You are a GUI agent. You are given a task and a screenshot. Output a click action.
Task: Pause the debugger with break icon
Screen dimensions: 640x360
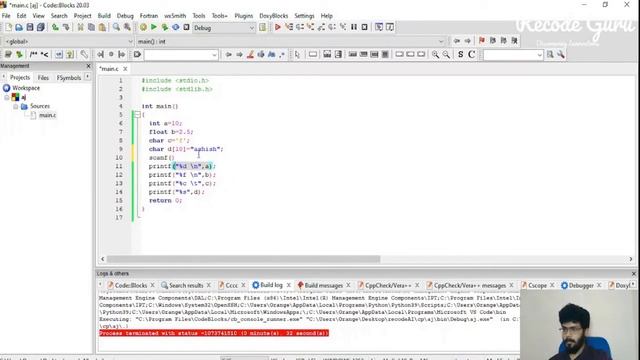[x=353, y=27]
